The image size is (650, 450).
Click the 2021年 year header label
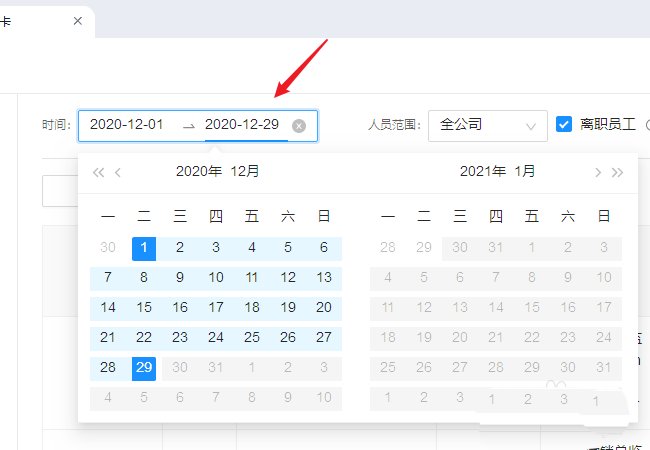click(x=482, y=171)
